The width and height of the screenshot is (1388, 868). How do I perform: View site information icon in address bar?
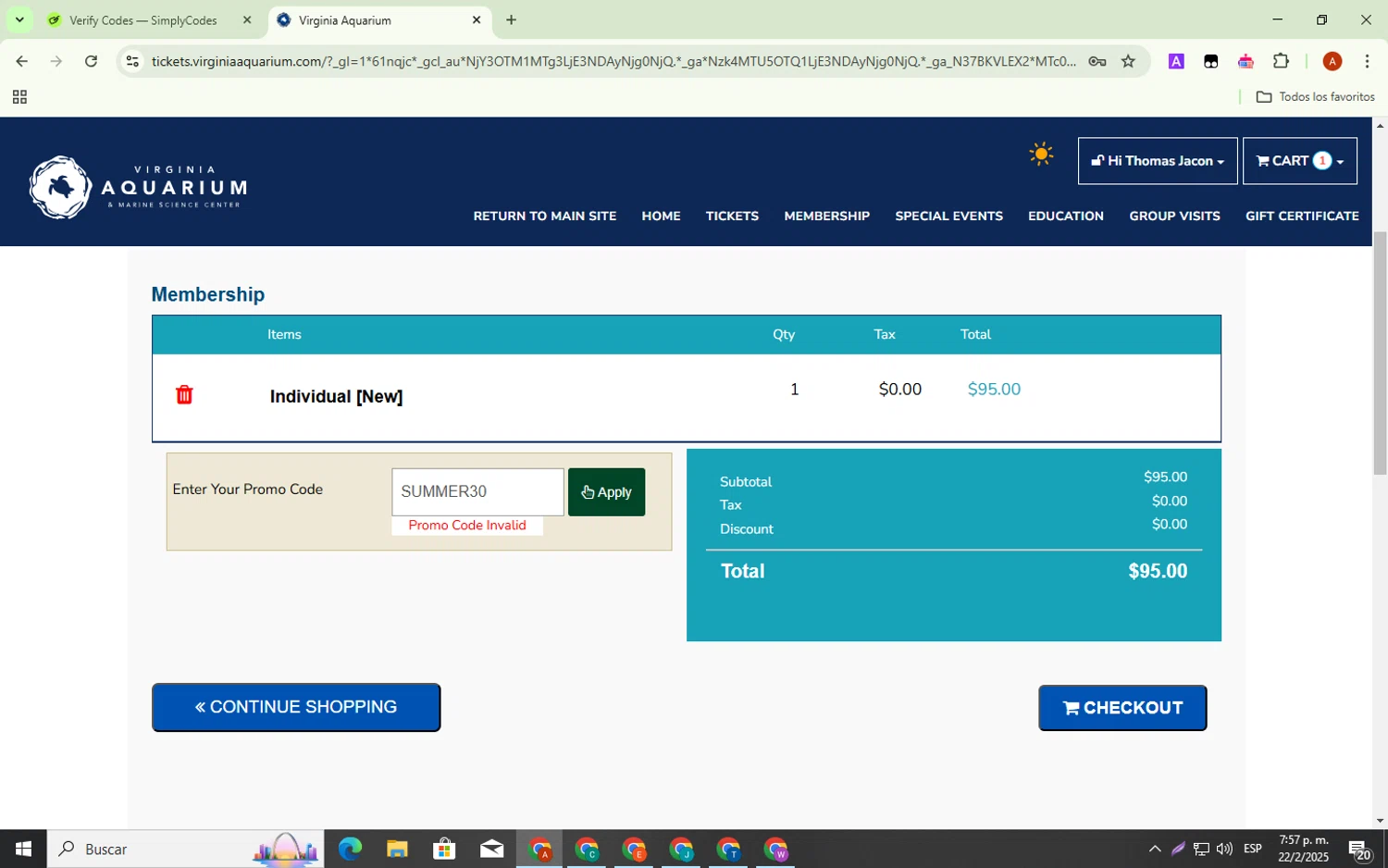pos(132,61)
